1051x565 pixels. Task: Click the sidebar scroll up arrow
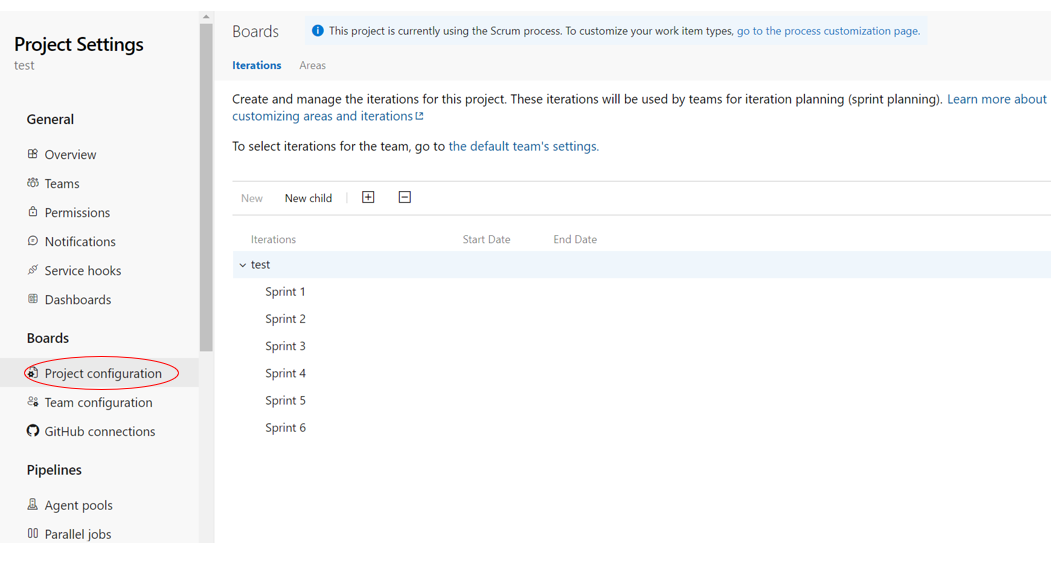(206, 17)
